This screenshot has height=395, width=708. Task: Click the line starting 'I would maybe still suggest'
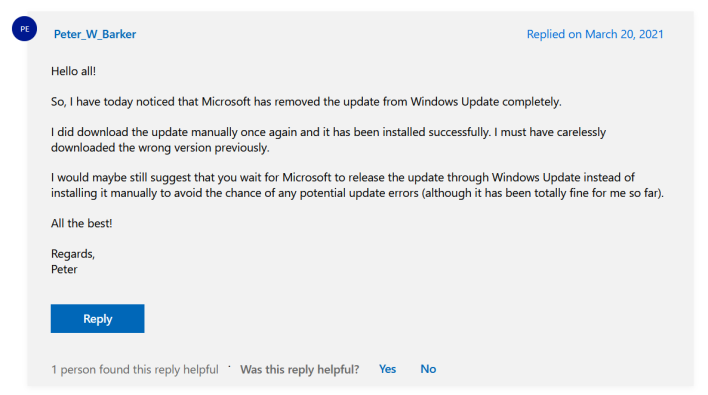click(x=343, y=177)
